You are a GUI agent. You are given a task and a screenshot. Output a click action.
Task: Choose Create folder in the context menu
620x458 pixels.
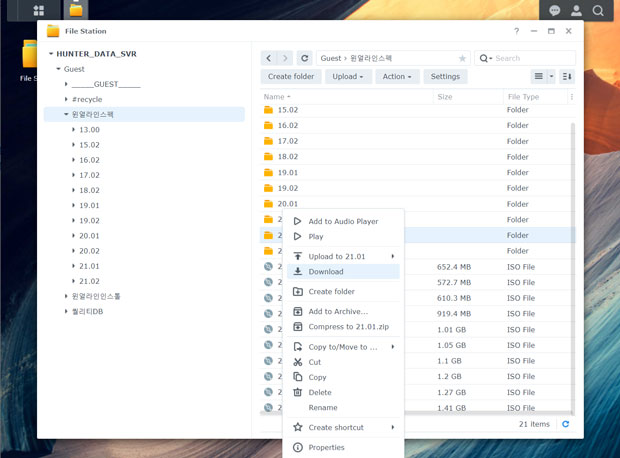pos(343,291)
